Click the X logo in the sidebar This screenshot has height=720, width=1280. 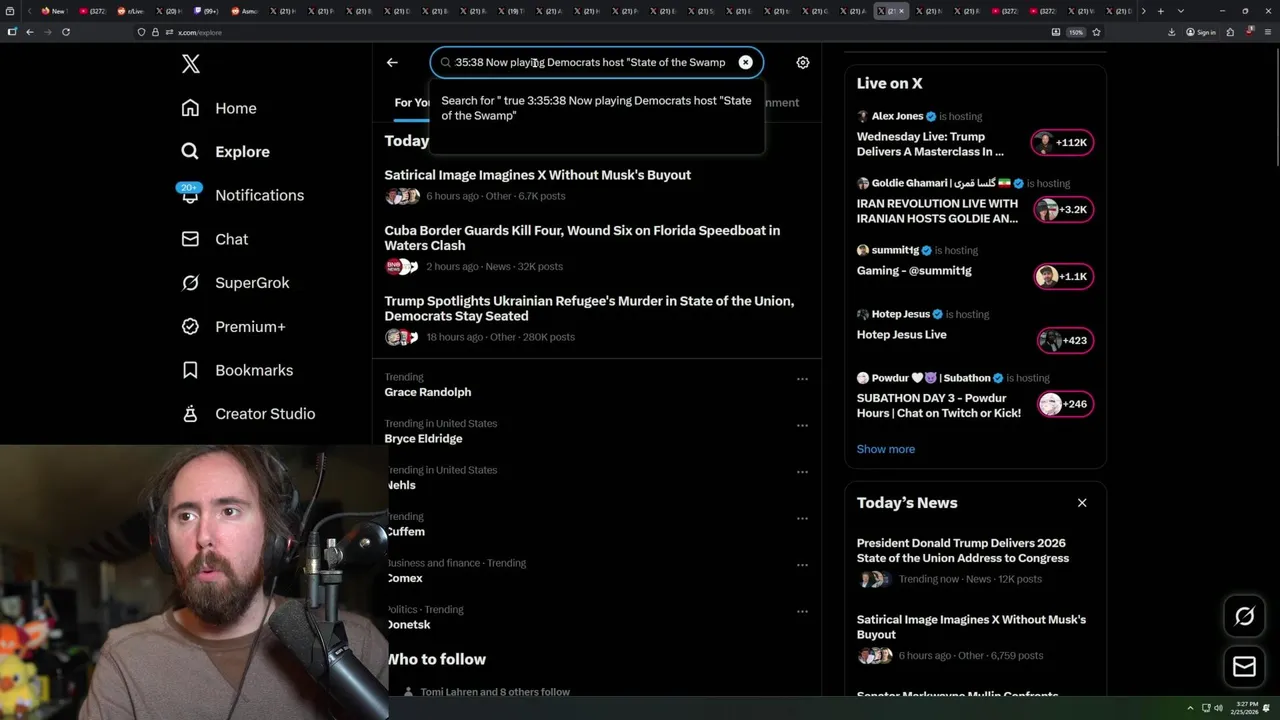click(191, 65)
